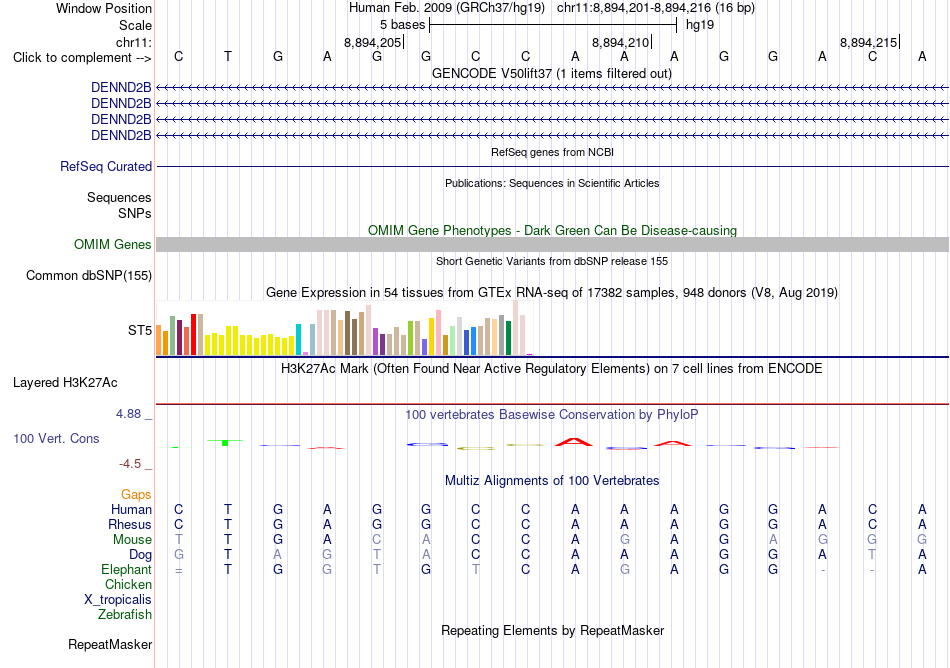
Task: Click the Multiz Alignments of 100 Vertebrates title
Action: pos(552,481)
